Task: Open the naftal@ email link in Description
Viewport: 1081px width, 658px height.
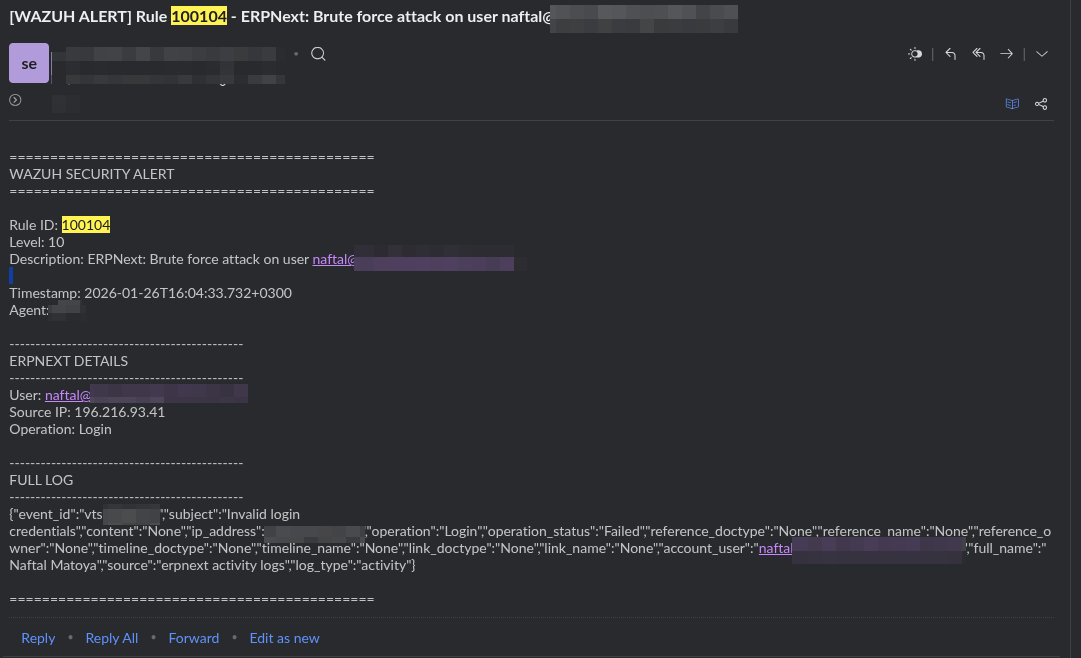Action: (334, 260)
